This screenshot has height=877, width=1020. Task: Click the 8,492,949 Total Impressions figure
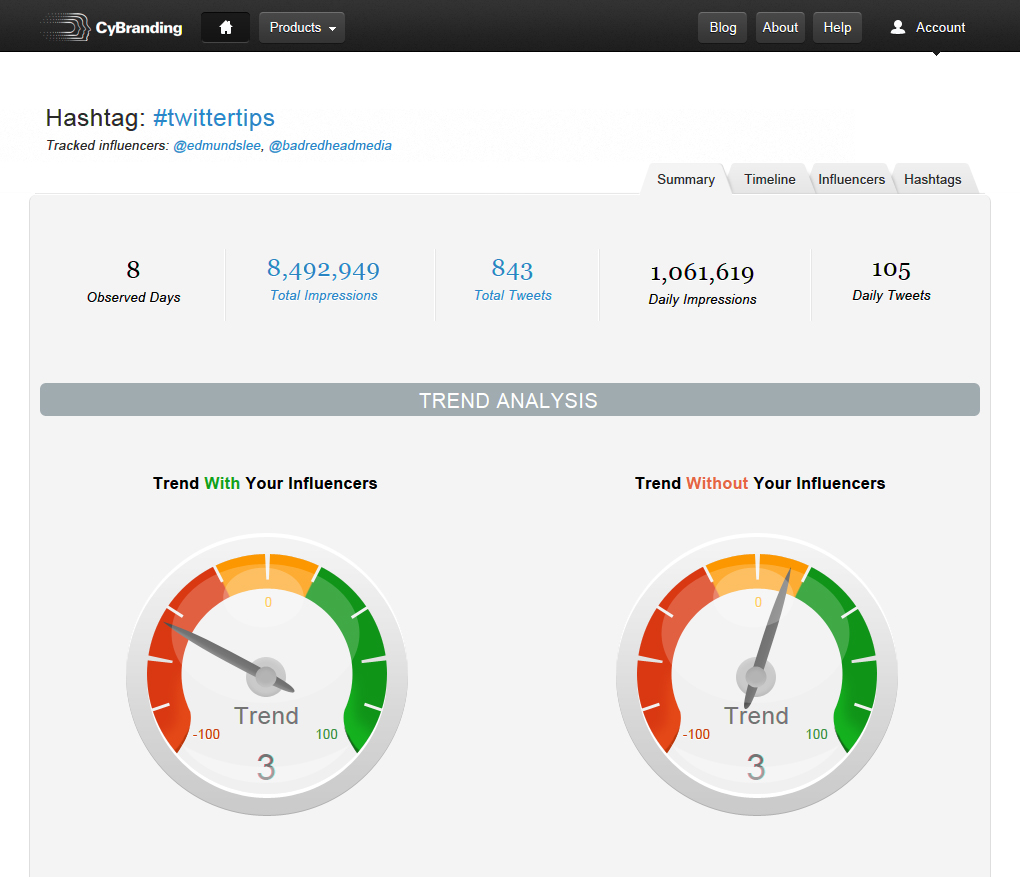[323, 269]
